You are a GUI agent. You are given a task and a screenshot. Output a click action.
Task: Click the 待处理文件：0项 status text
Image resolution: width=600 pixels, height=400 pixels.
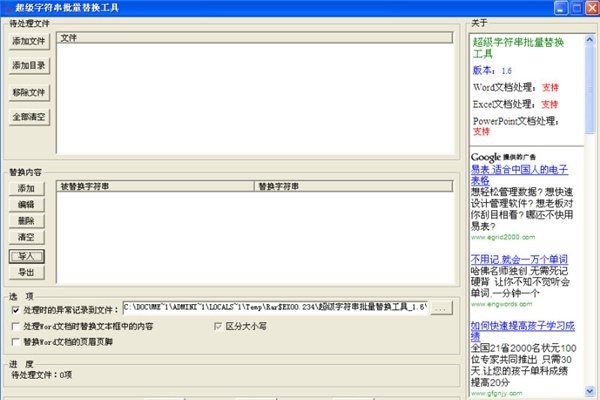click(42, 375)
